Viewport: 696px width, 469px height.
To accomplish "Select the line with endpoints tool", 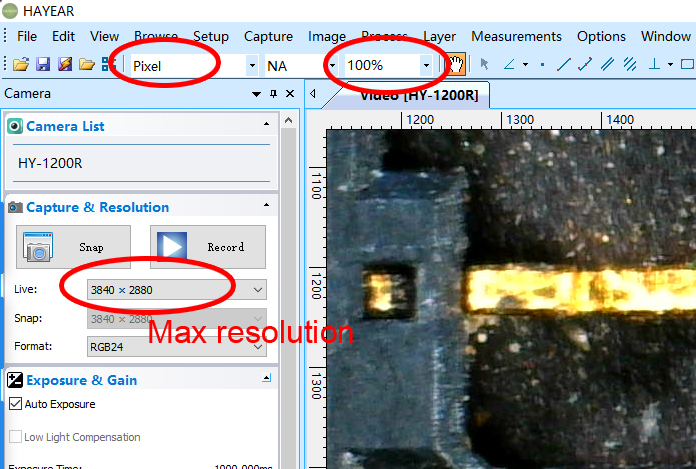I will (x=585, y=65).
